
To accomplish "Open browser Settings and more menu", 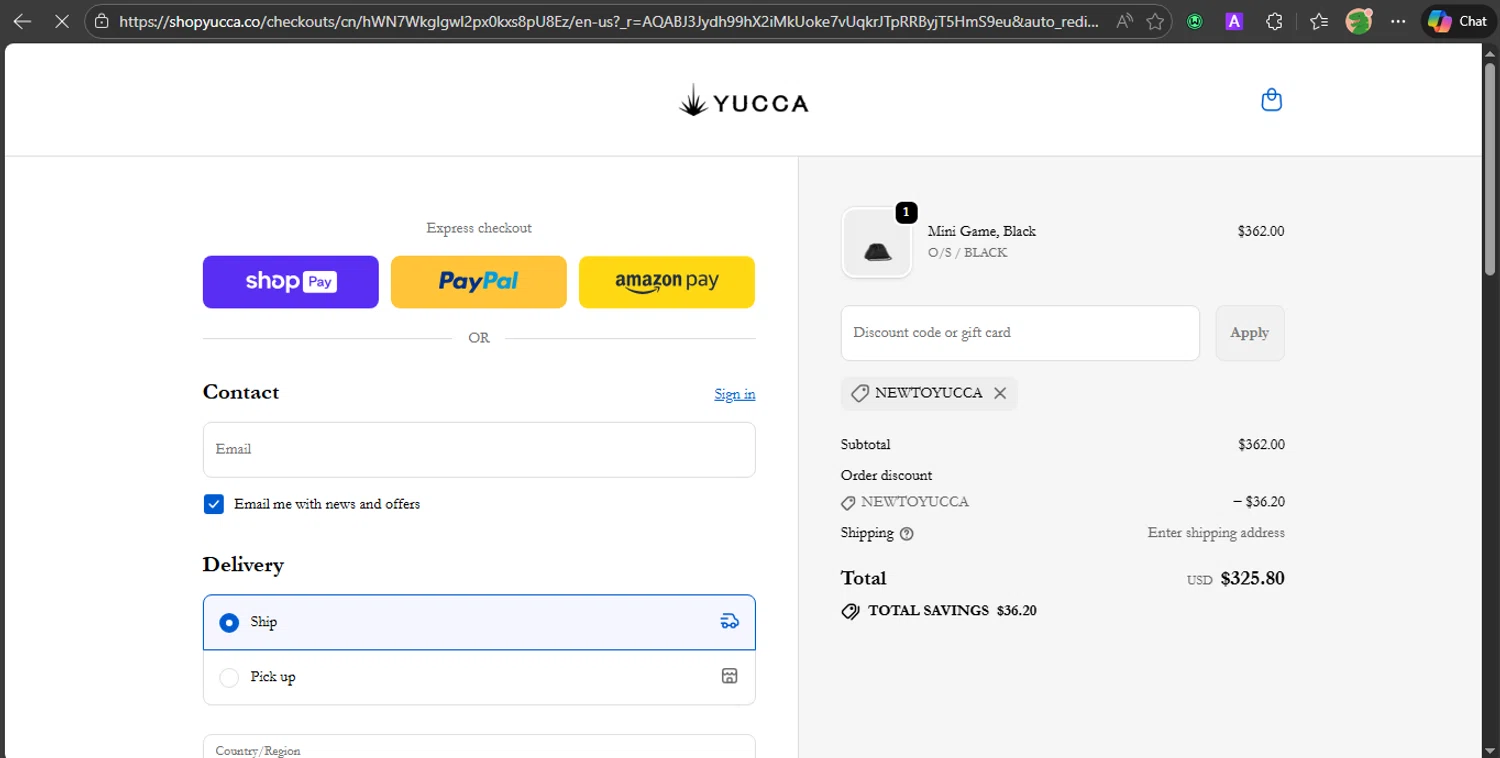I will (x=1398, y=21).
